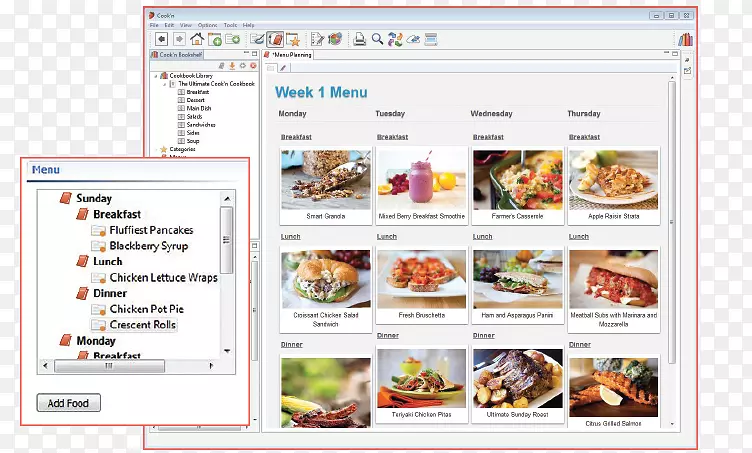Select Crescent Rolls in the menu tree

pos(143,325)
